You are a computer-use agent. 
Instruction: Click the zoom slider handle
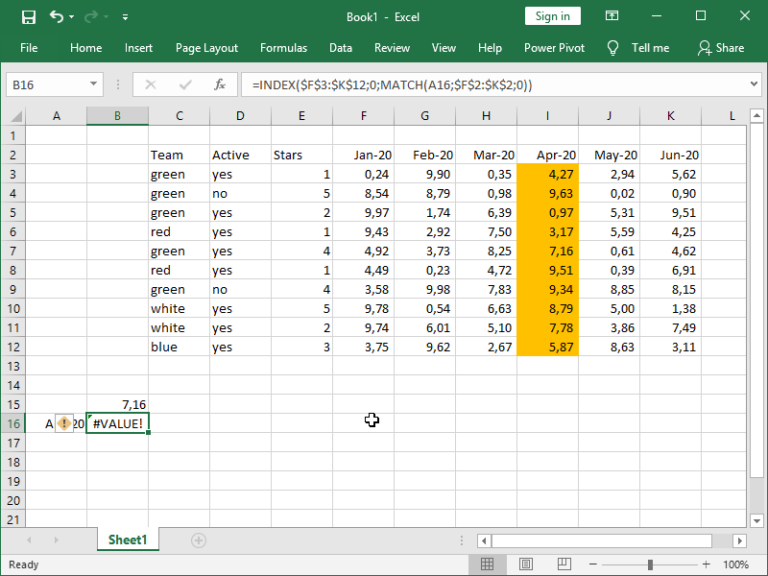650,565
